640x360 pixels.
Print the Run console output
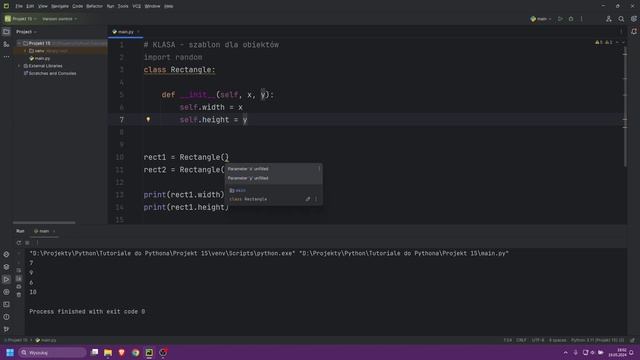19,287
